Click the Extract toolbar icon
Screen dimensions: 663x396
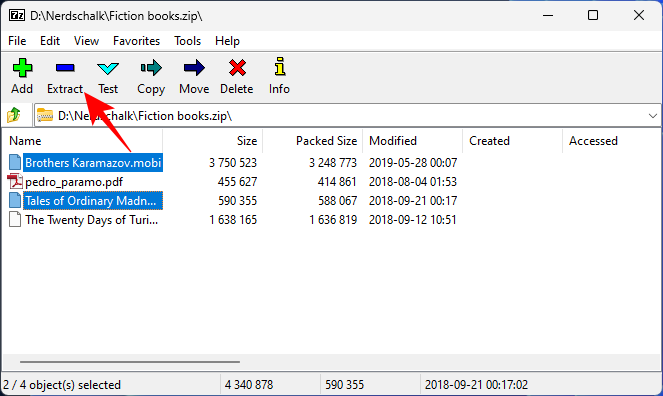point(65,68)
